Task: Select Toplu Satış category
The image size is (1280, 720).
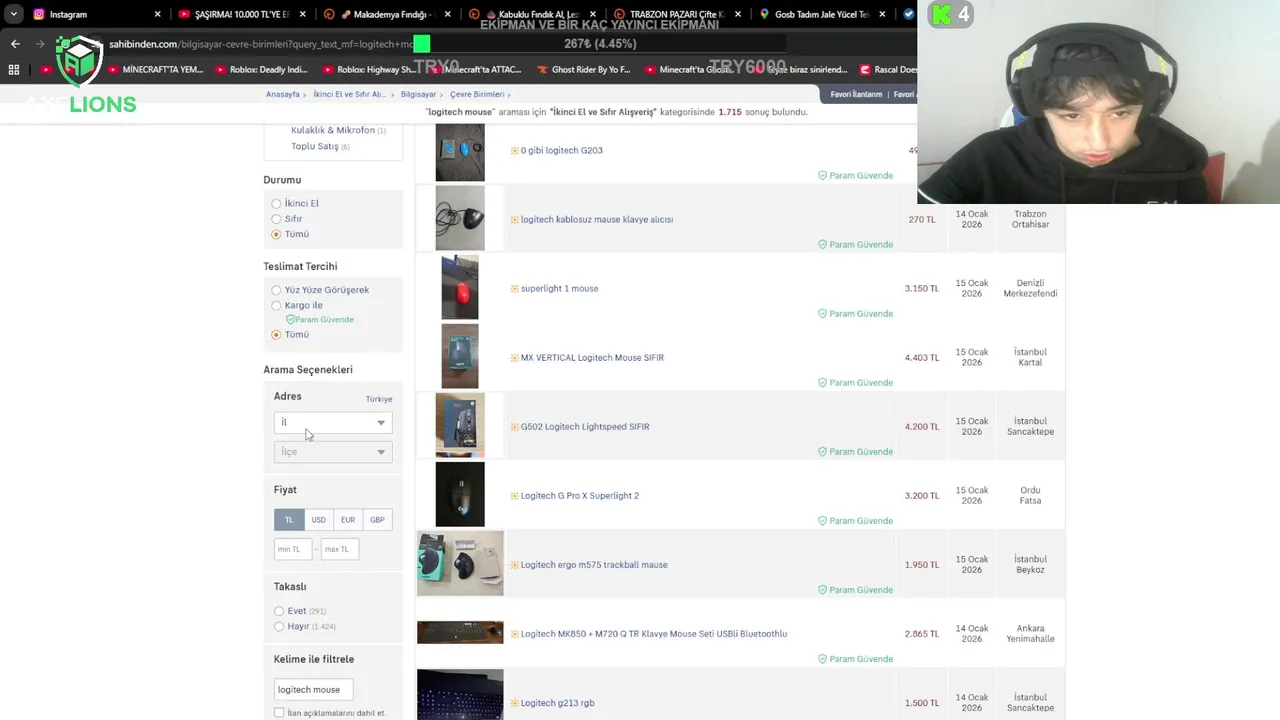Action: click(x=315, y=146)
